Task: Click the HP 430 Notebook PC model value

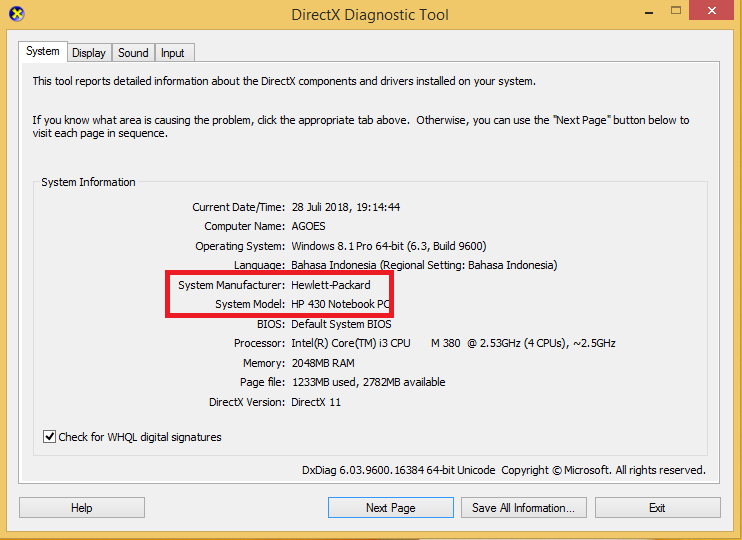Action: pos(340,304)
